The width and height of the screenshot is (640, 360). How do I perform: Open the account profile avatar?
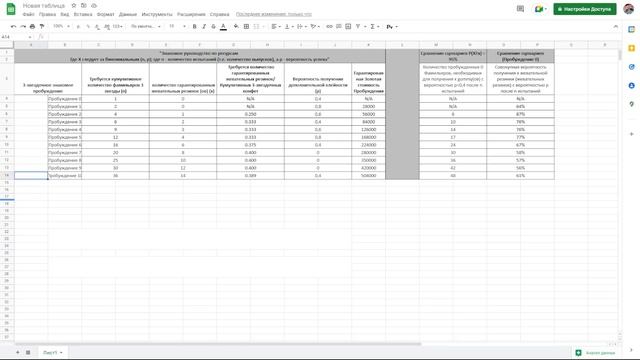click(x=629, y=9)
